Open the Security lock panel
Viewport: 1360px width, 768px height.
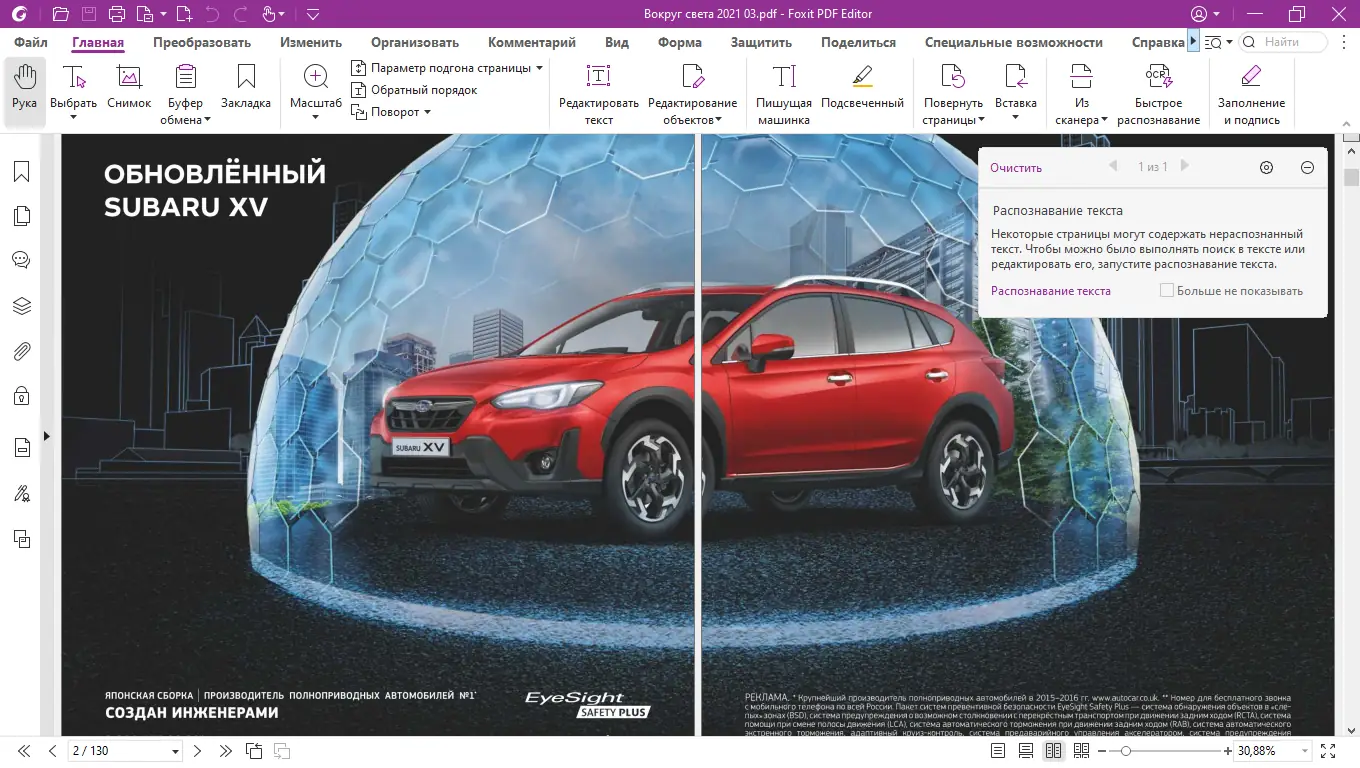22,396
